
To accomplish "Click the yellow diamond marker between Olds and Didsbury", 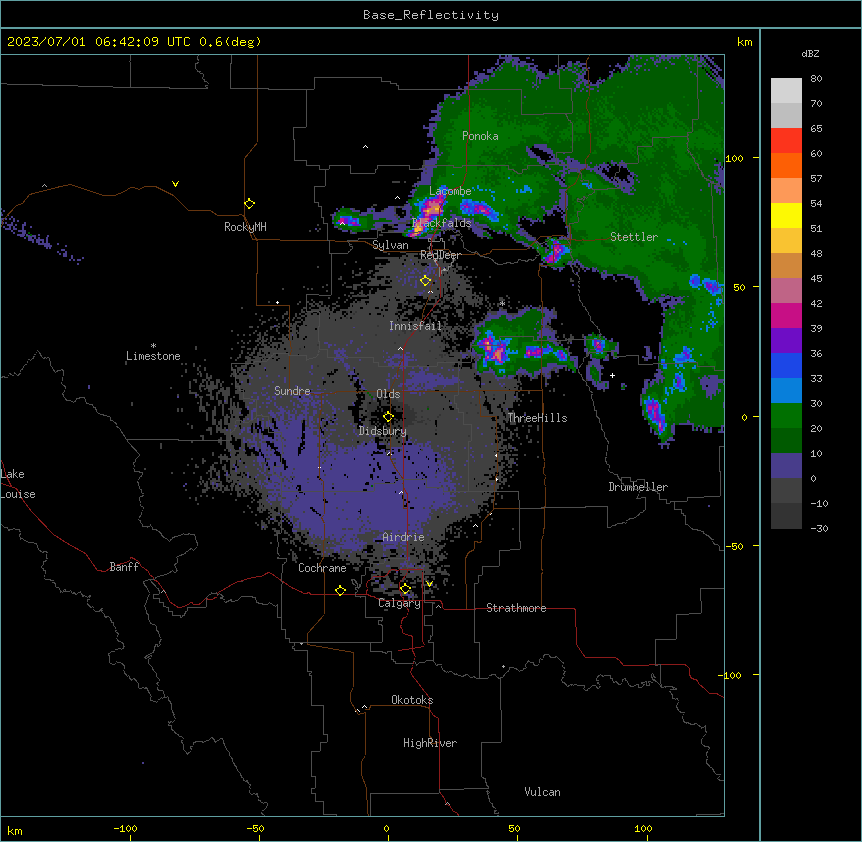I will pyautogui.click(x=388, y=417).
